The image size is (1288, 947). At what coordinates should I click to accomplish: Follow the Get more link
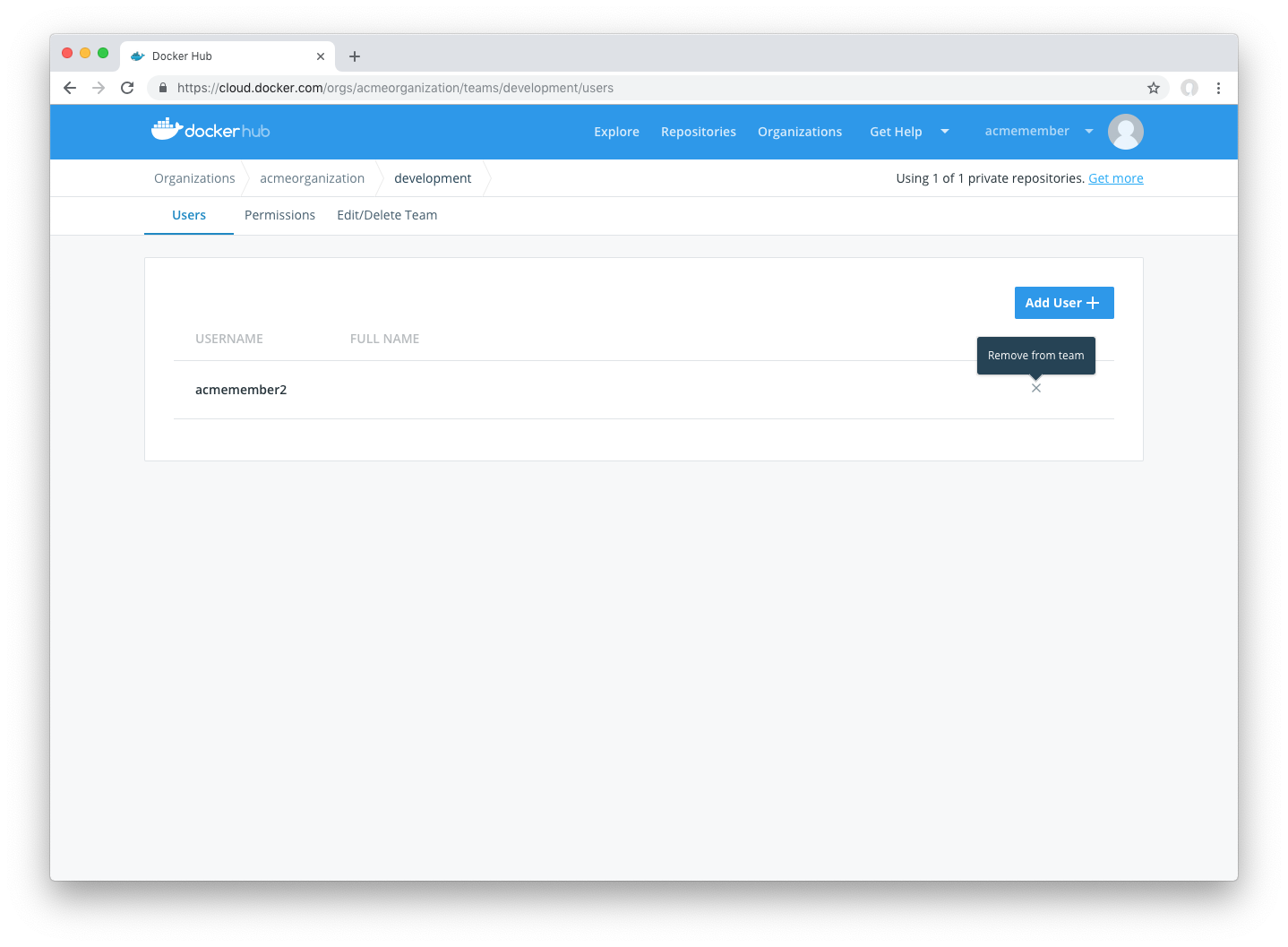pyautogui.click(x=1115, y=178)
